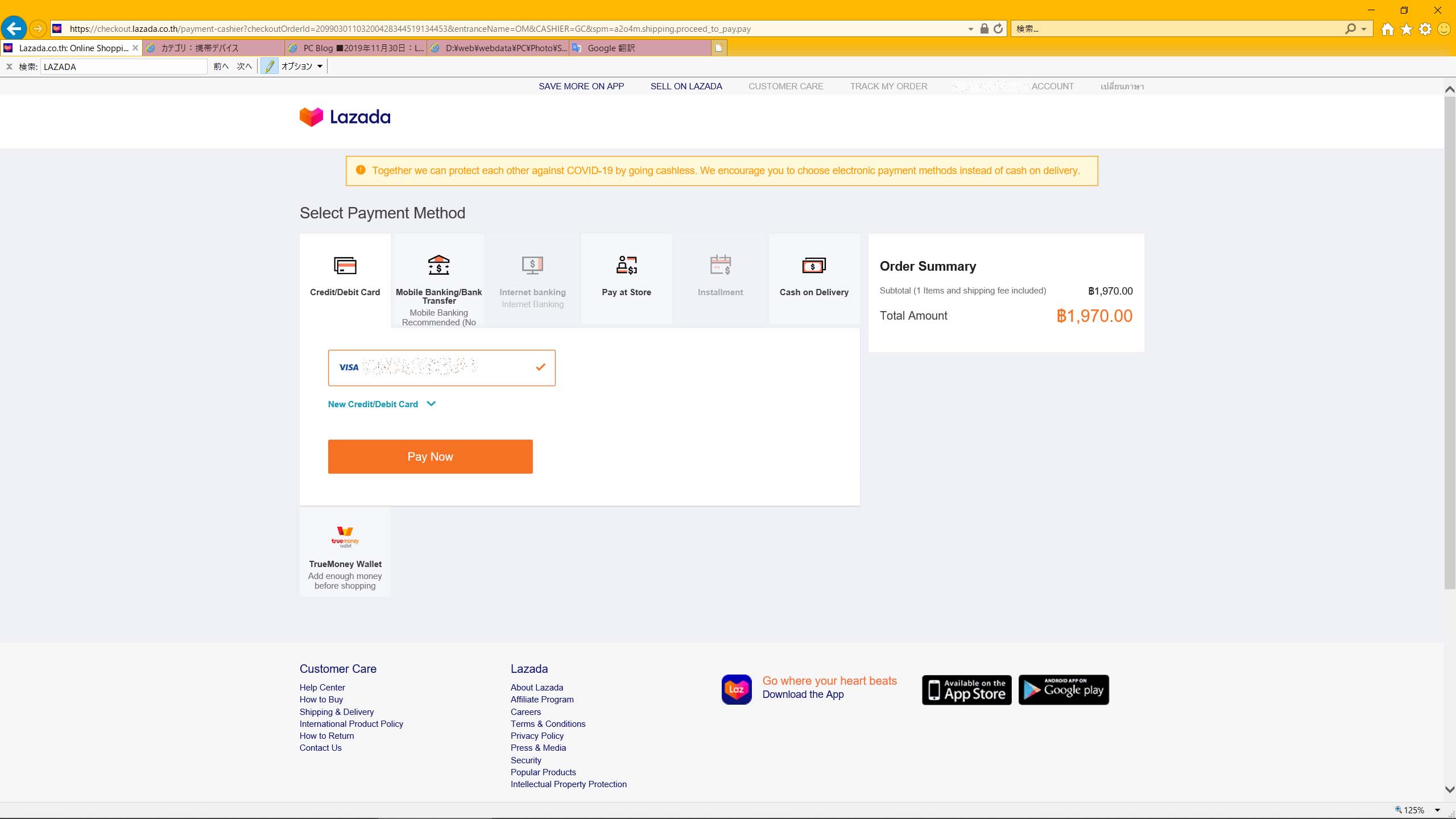The width and height of the screenshot is (1456, 819).
Task: Click the vertical scrollbar thumb
Action: coord(1450,343)
